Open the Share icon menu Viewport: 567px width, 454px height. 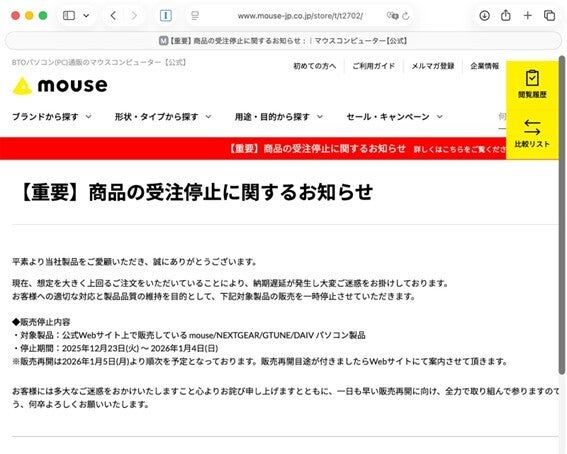[x=506, y=15]
